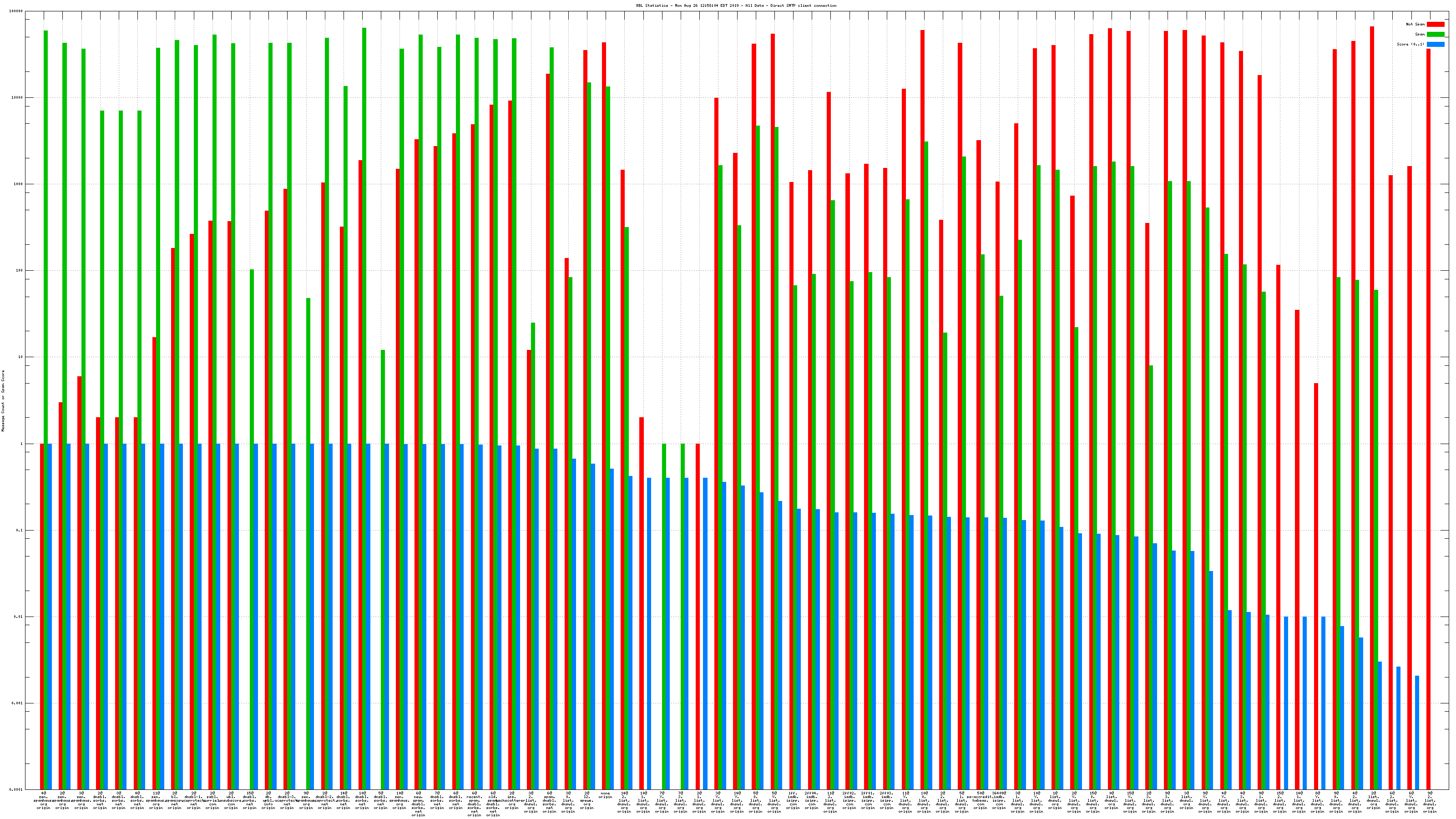1456x819 pixels.
Task: Click the green Spam legend swatch
Action: pyautogui.click(x=1435, y=35)
